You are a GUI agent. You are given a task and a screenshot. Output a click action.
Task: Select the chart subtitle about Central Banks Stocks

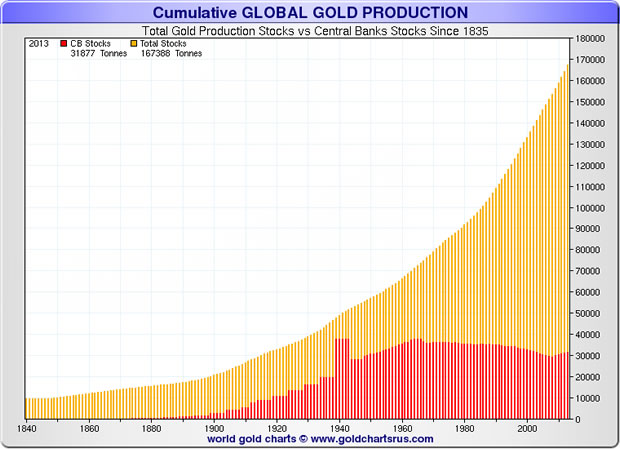[x=310, y=29]
